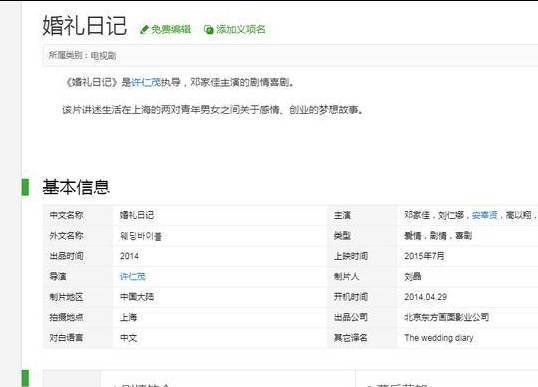Open the 安宰贤 actor link
The height and width of the screenshot is (387, 538).
[x=484, y=215]
